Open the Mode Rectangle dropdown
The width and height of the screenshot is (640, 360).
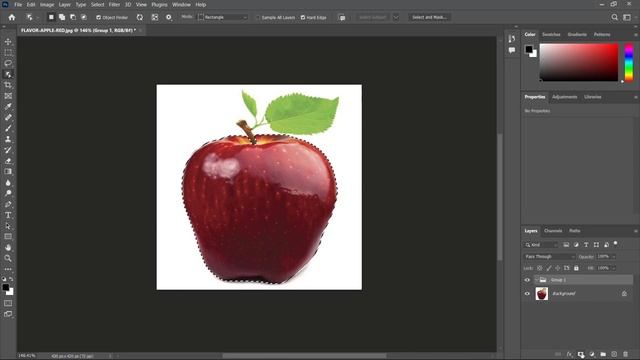pos(223,17)
